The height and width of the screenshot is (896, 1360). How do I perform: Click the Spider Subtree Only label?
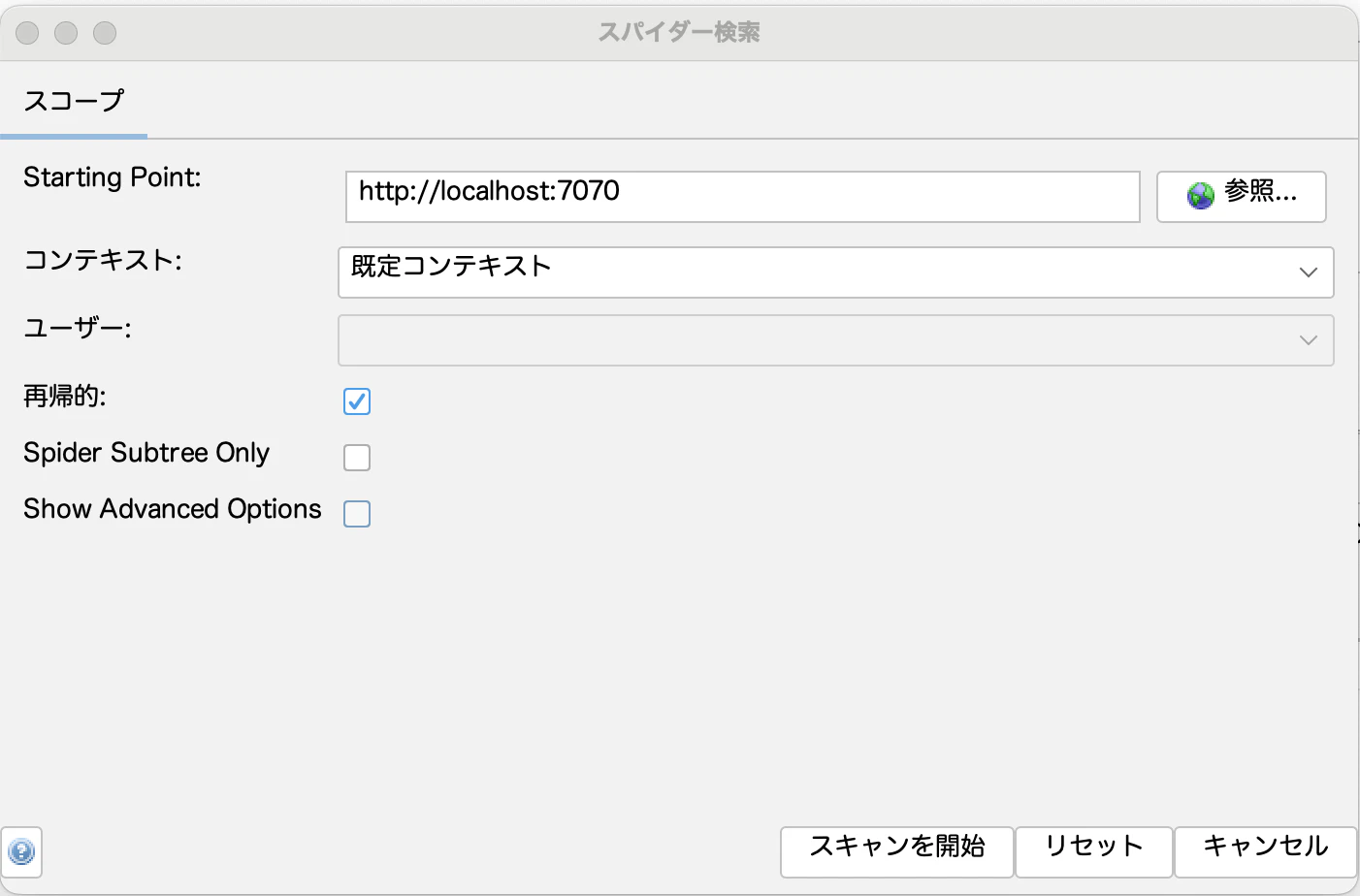tap(146, 453)
